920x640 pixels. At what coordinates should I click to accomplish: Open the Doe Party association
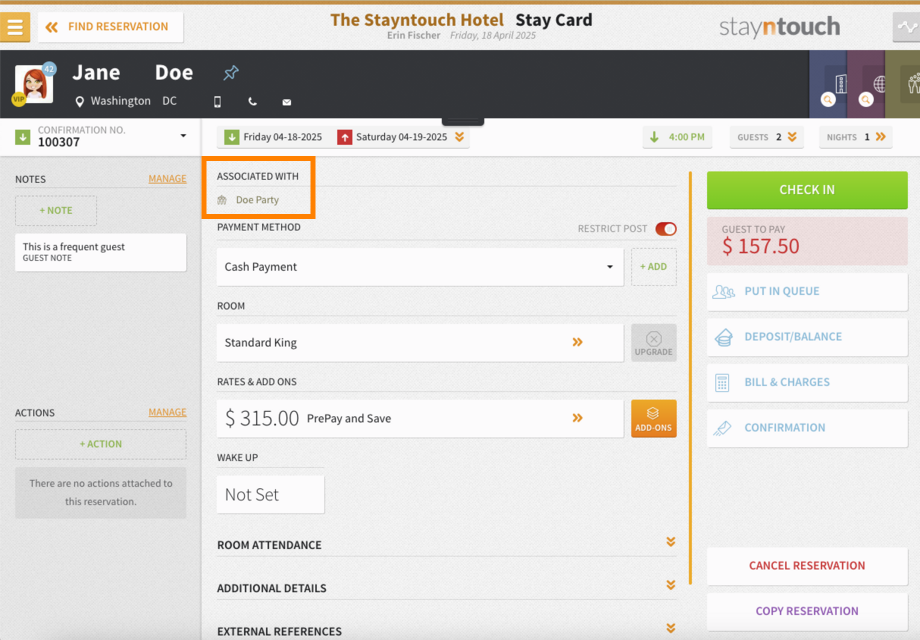257,200
